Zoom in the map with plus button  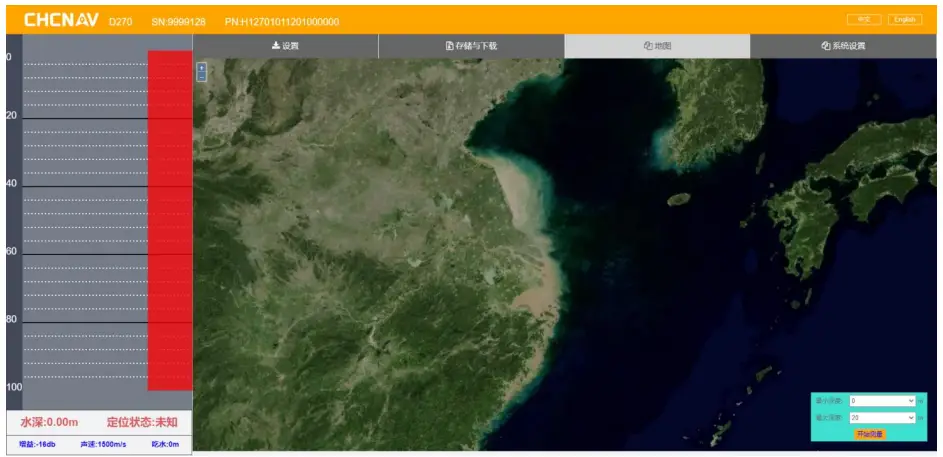pyautogui.click(x=202, y=68)
